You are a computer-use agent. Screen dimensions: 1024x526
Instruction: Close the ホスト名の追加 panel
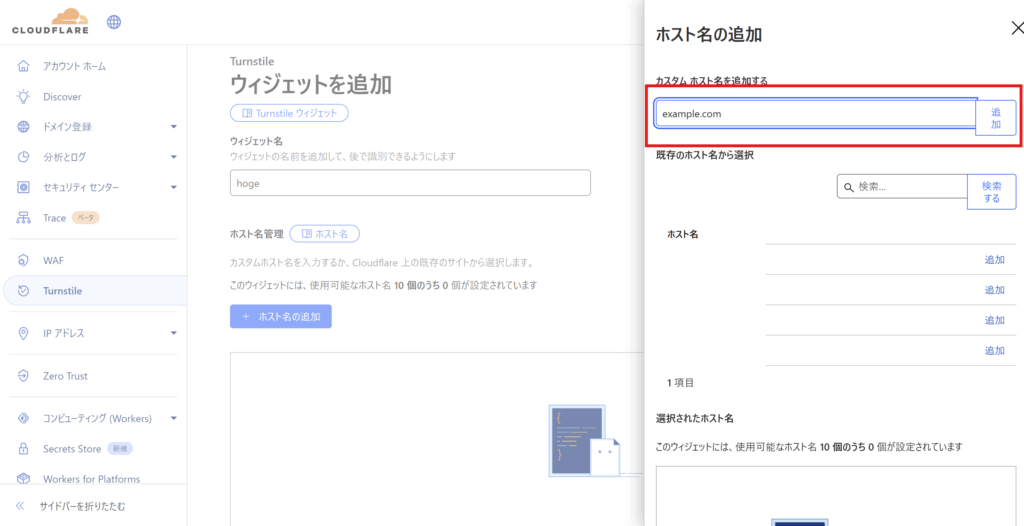[x=1017, y=27]
